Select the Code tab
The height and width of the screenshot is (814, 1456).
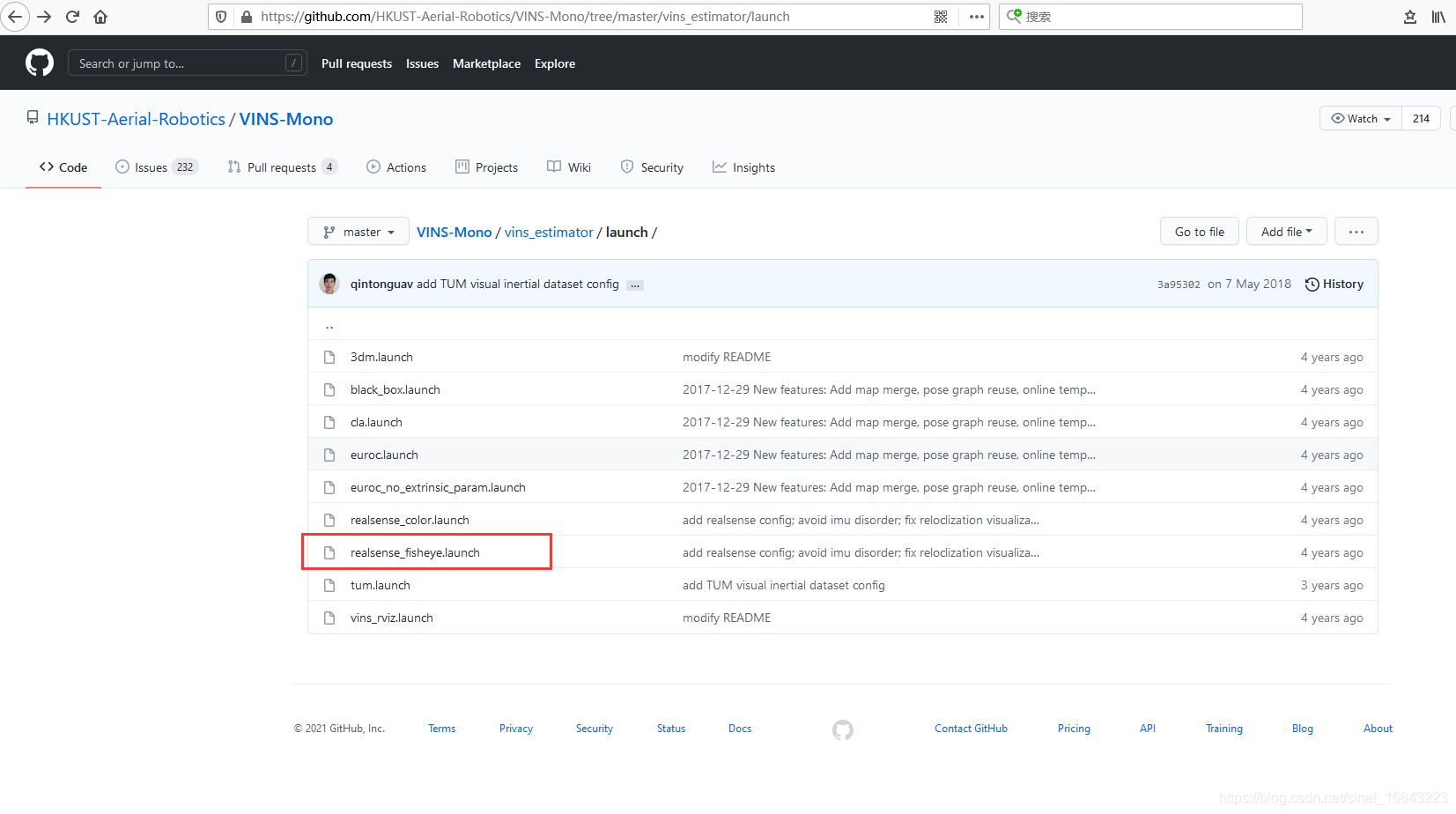click(63, 167)
